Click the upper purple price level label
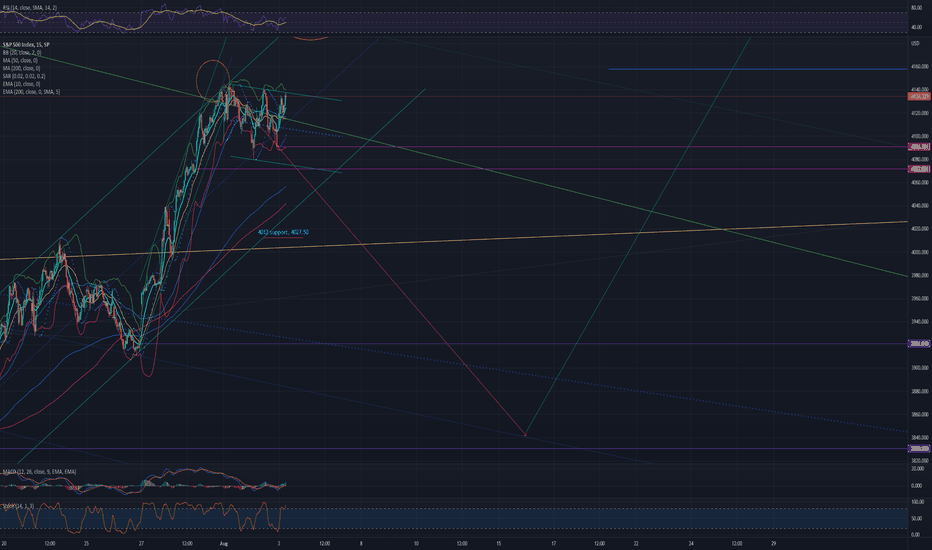The width and height of the screenshot is (932, 550). (x=919, y=344)
